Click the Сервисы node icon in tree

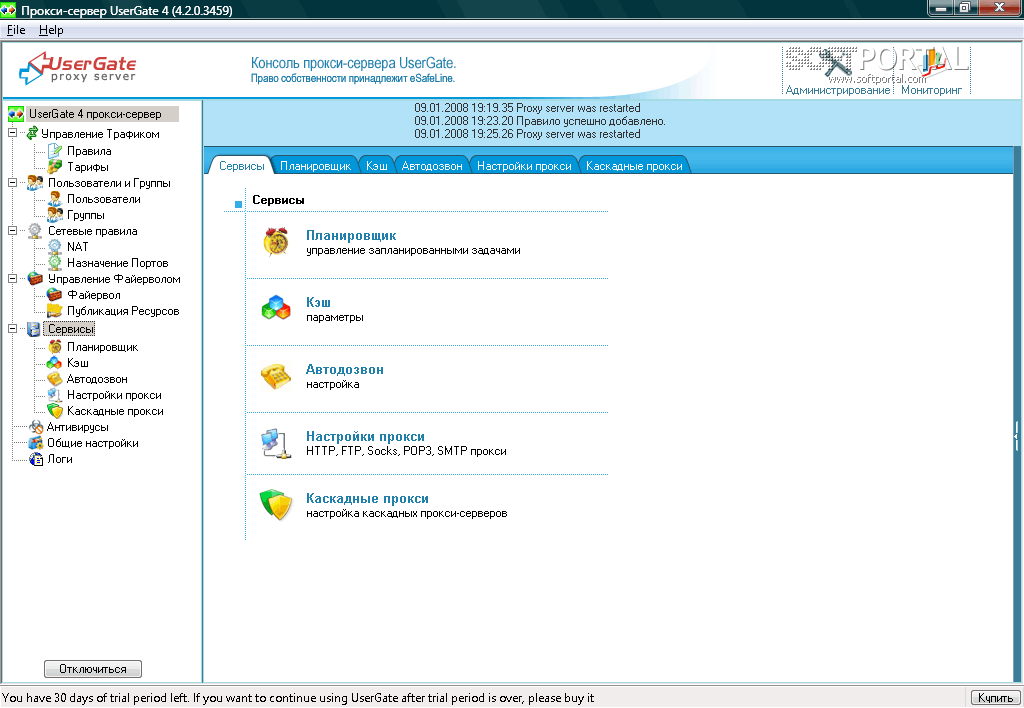(x=33, y=329)
